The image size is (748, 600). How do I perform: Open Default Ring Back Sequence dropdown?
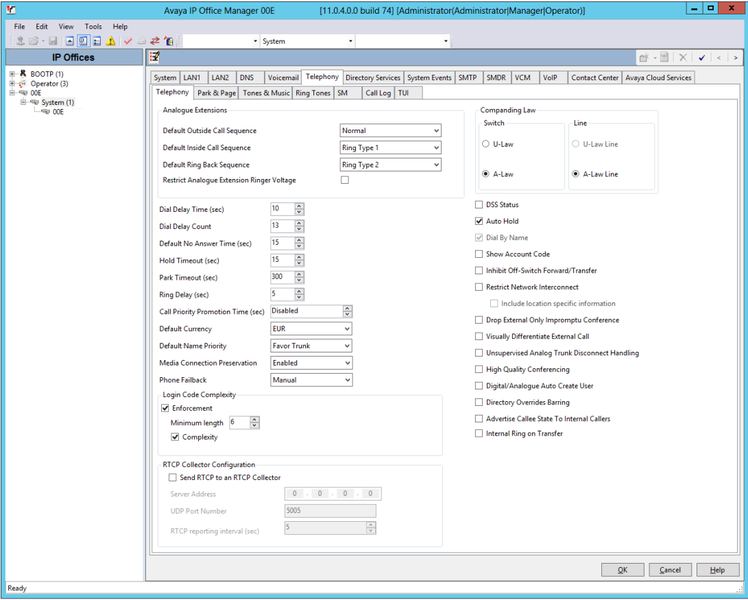391,165
